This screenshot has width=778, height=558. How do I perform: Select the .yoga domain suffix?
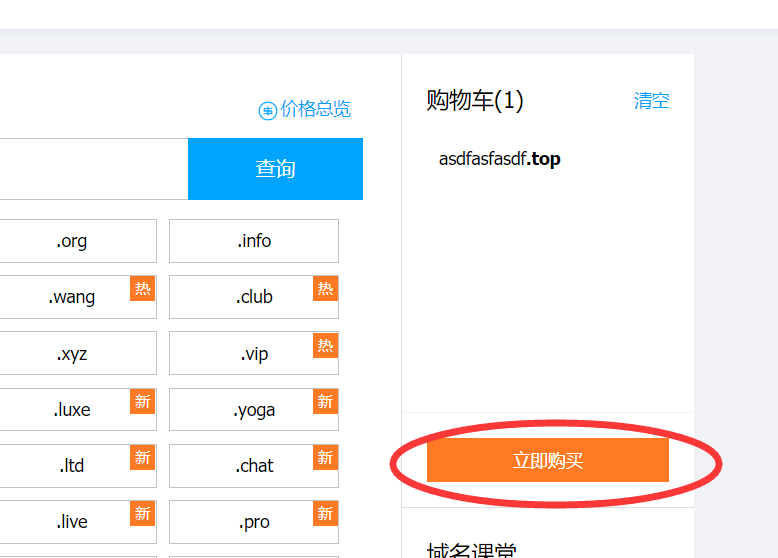pyautogui.click(x=254, y=410)
